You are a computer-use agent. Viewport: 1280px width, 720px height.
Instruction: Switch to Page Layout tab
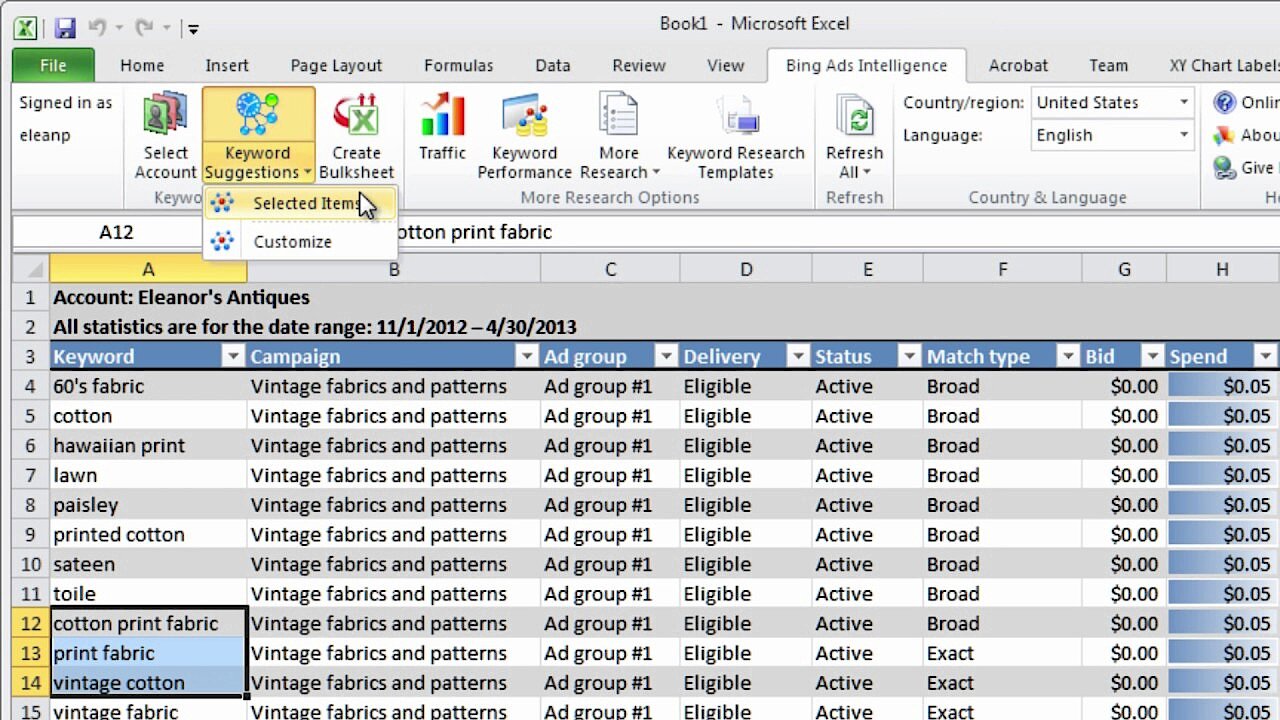pyautogui.click(x=336, y=65)
